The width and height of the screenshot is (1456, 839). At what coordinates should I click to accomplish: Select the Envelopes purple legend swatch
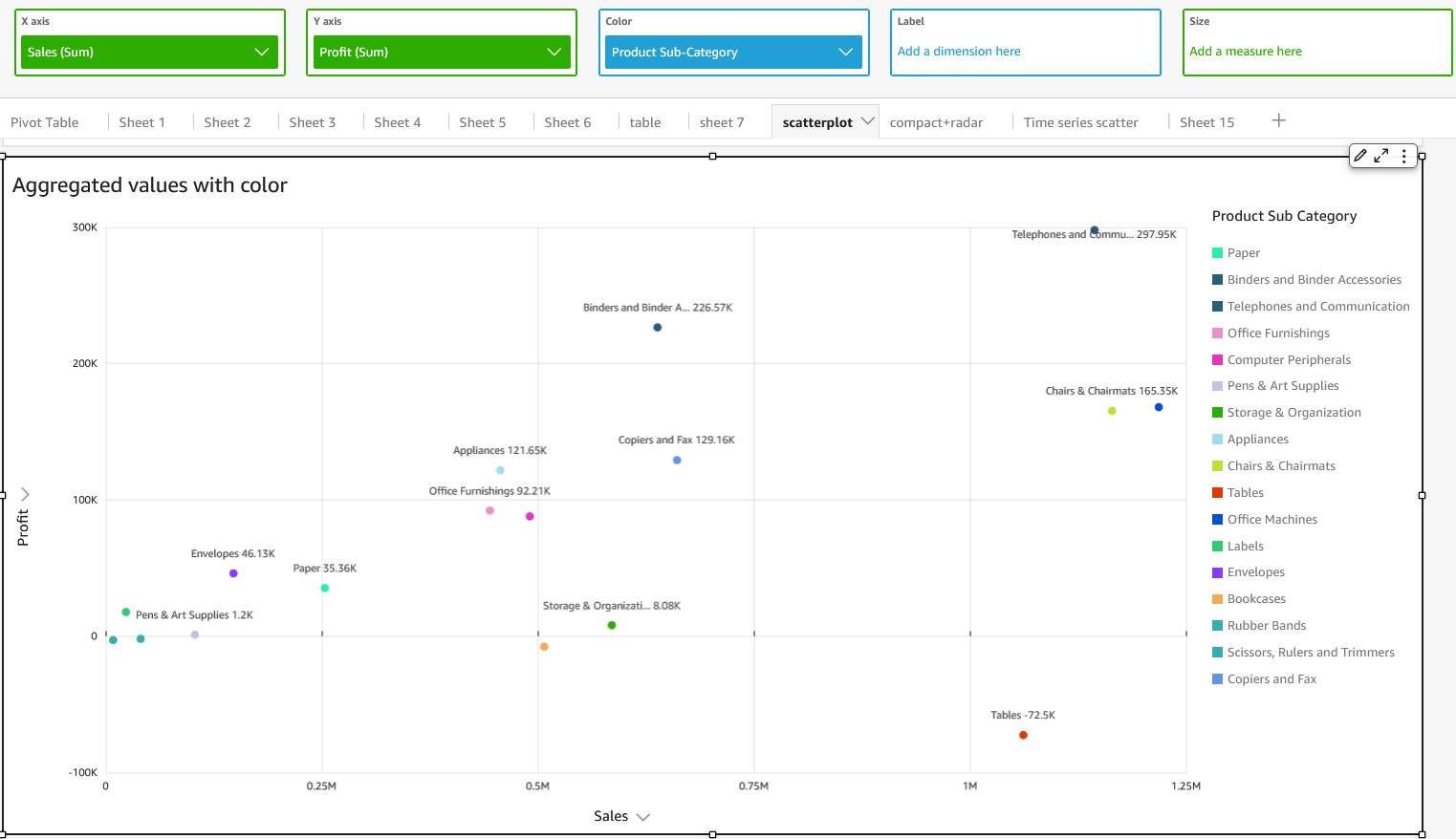pyautogui.click(x=1217, y=572)
